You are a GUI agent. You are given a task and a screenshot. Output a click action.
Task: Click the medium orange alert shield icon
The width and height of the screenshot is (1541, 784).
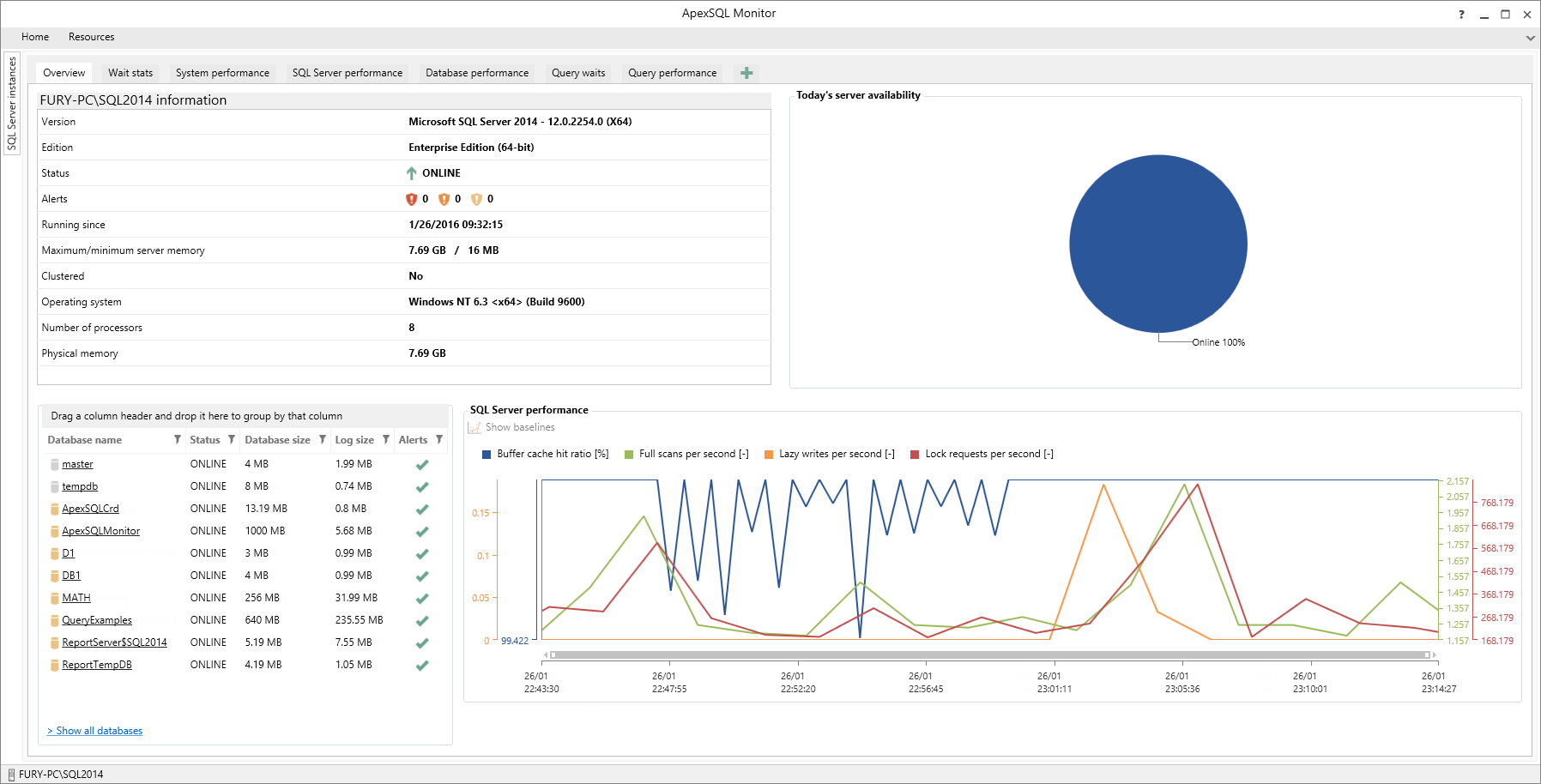(x=444, y=199)
